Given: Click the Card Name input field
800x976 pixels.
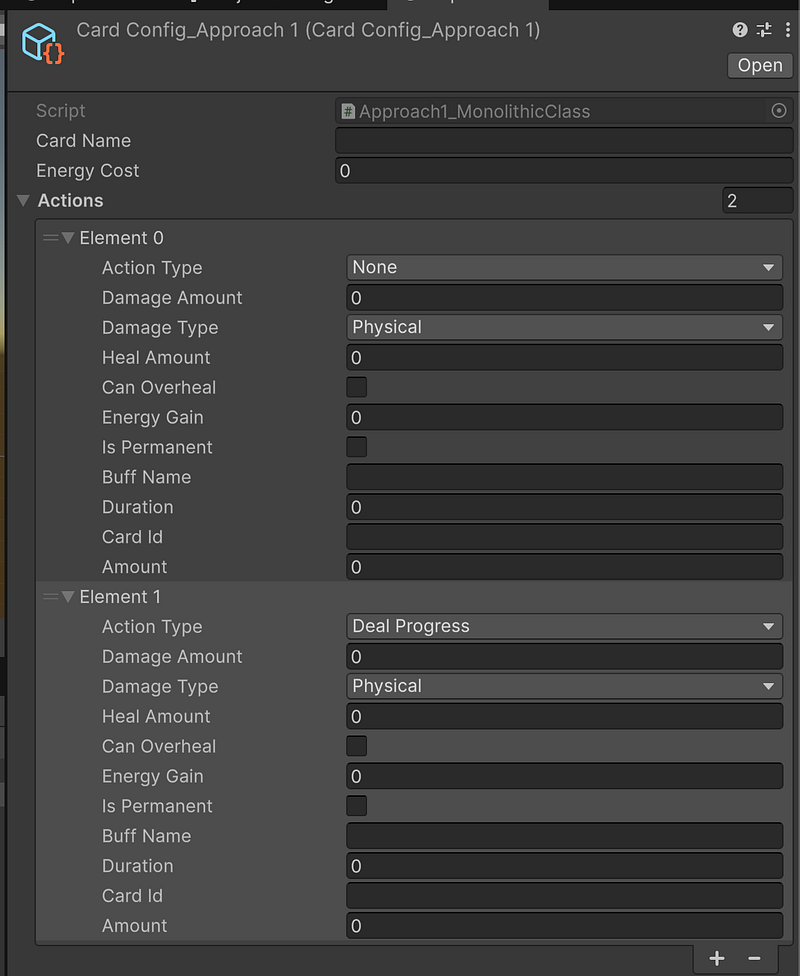Looking at the screenshot, I should (x=564, y=141).
